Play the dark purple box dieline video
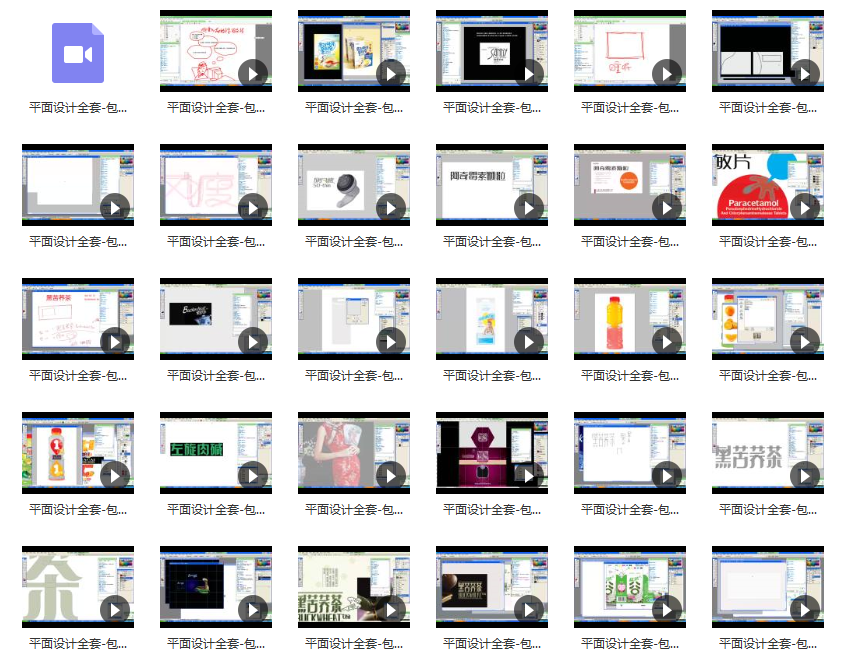The width and height of the screenshot is (846, 669). pyautogui.click(x=528, y=475)
